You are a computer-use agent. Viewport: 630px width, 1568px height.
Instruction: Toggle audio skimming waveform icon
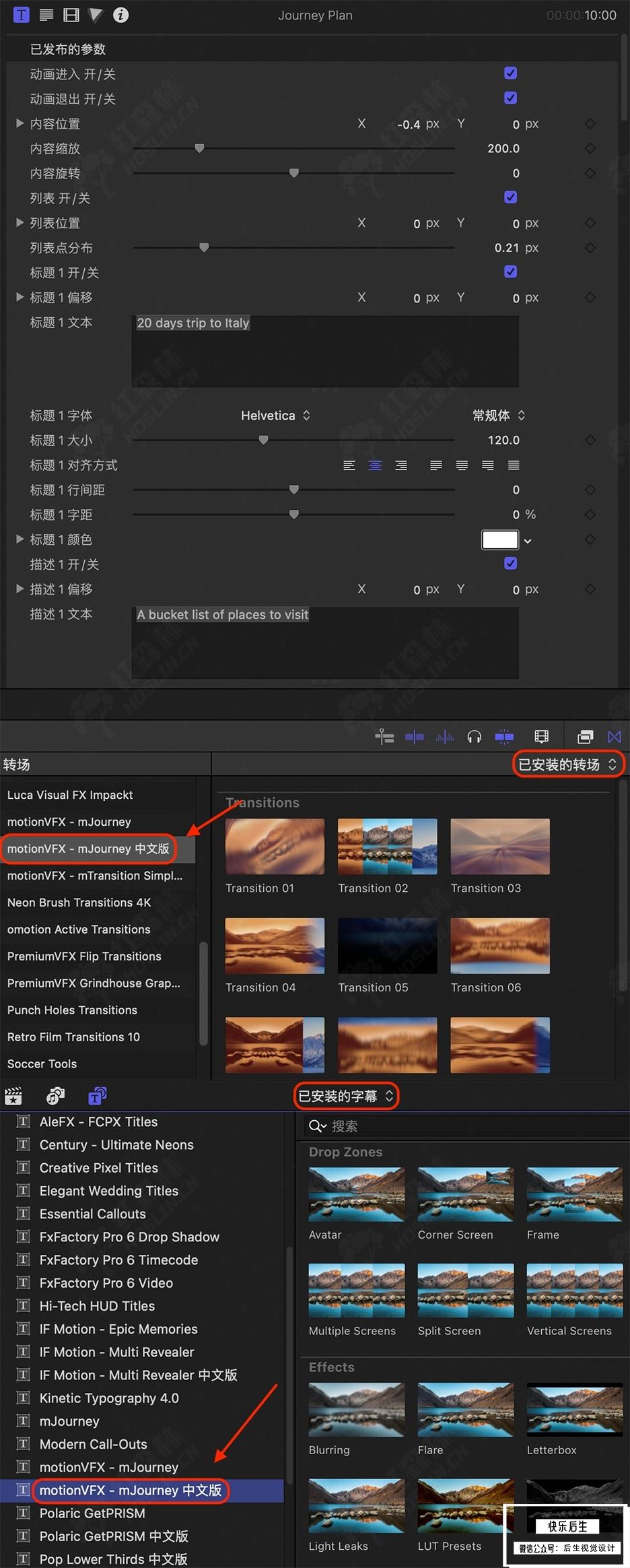(x=444, y=737)
